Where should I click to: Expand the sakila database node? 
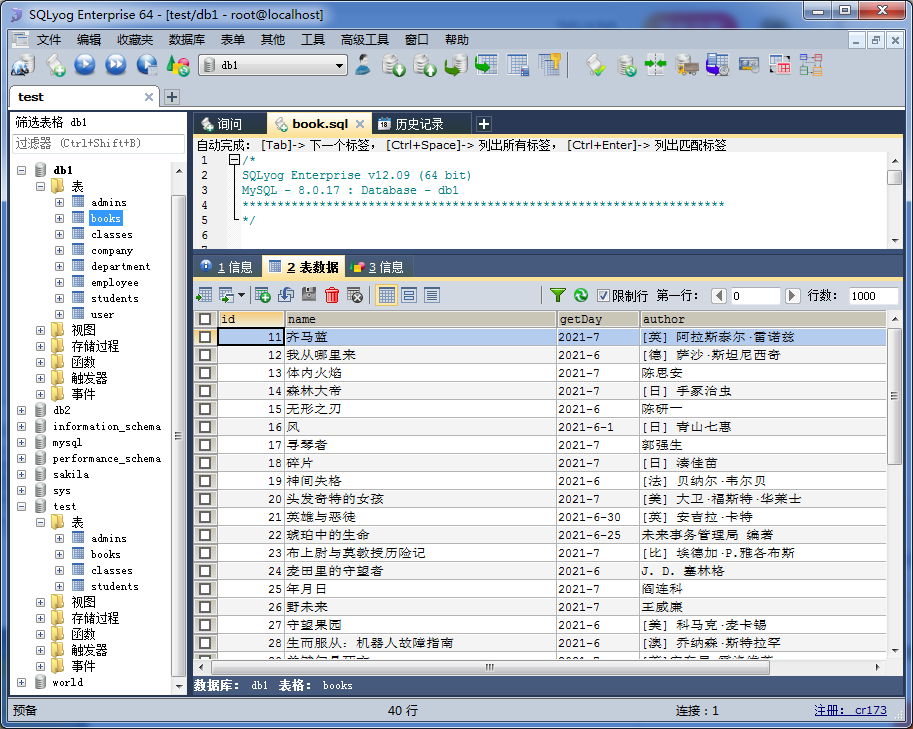(x=22, y=475)
